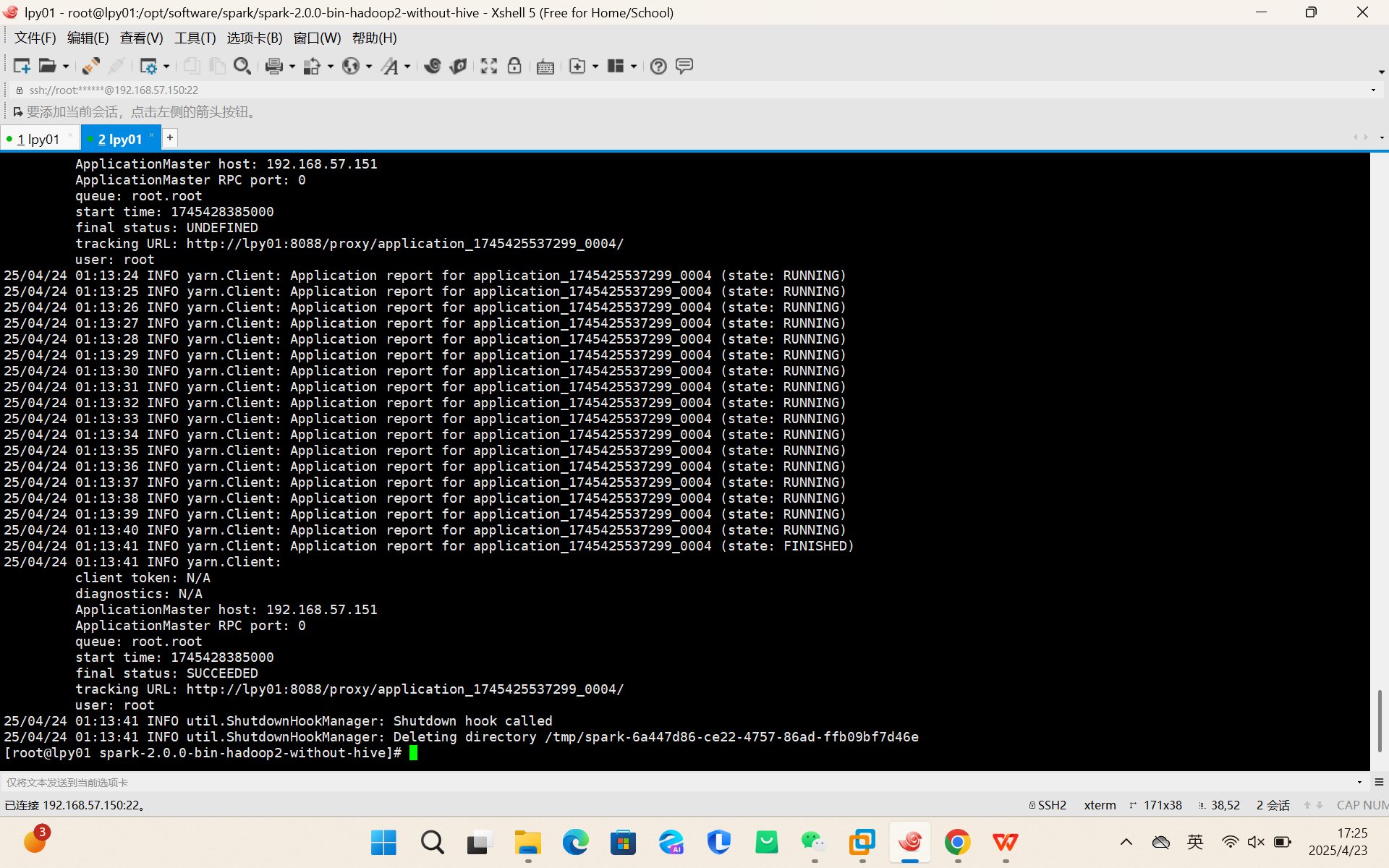The height and width of the screenshot is (868, 1389).
Task: Click the lock screen padlock icon
Action: click(514, 66)
